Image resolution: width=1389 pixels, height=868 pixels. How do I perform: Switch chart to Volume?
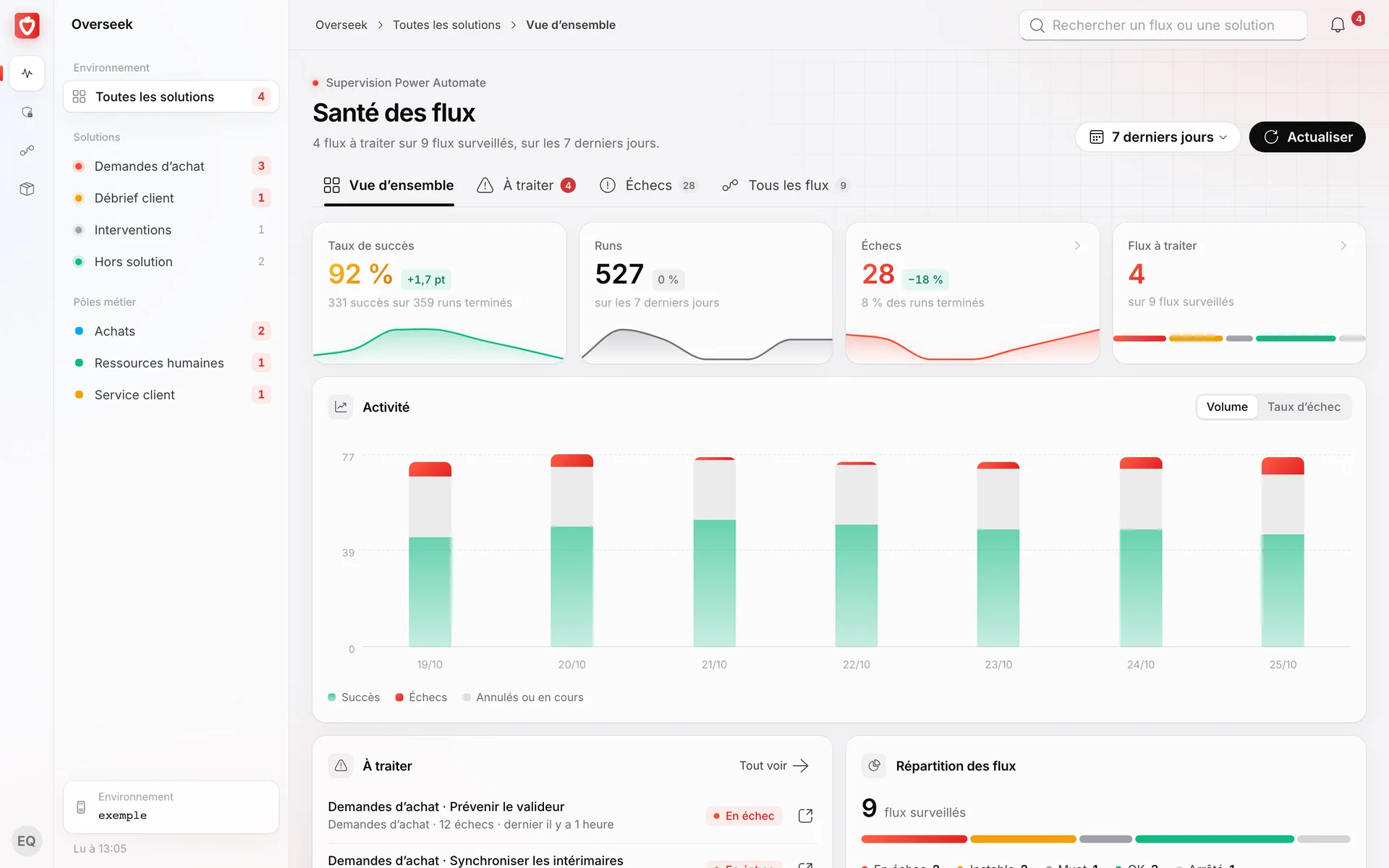click(1227, 407)
